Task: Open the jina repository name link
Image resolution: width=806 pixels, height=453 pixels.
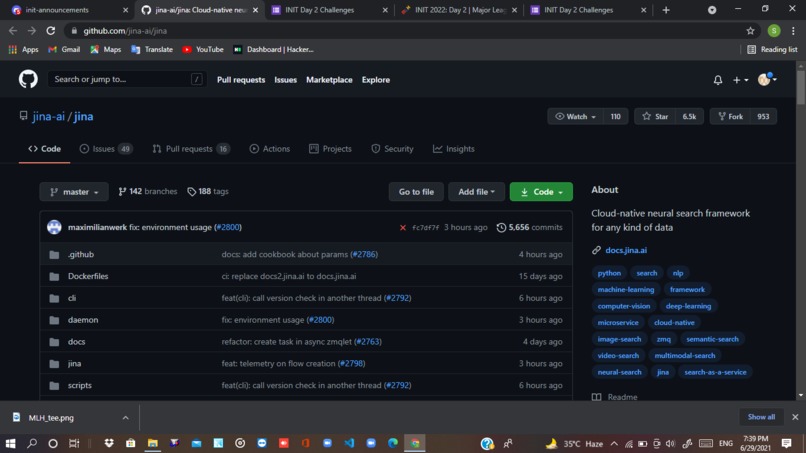Action: click(83, 116)
